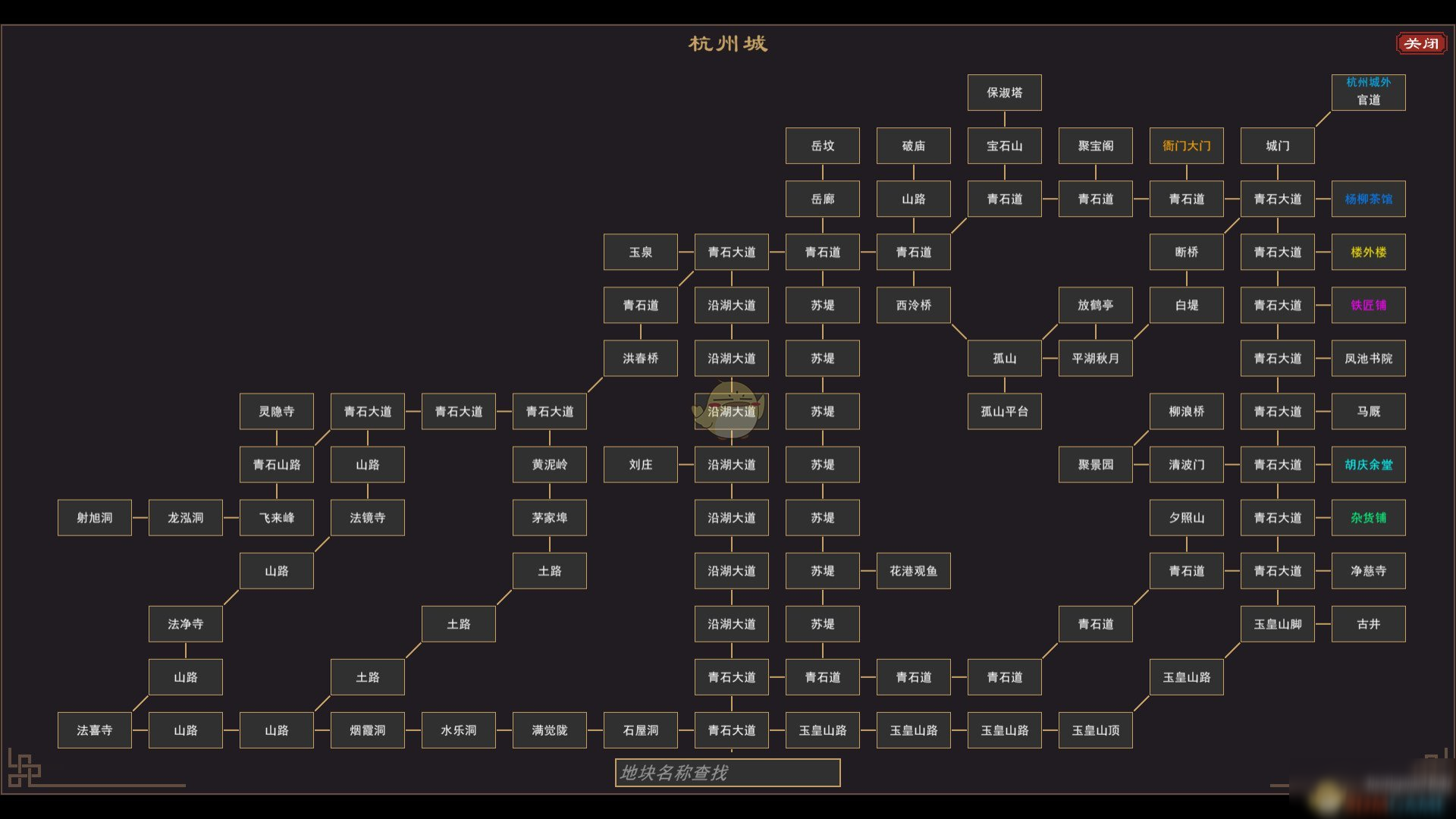Click on 凤池书院 location node
This screenshot has height=819, width=1456.
coord(1369,358)
